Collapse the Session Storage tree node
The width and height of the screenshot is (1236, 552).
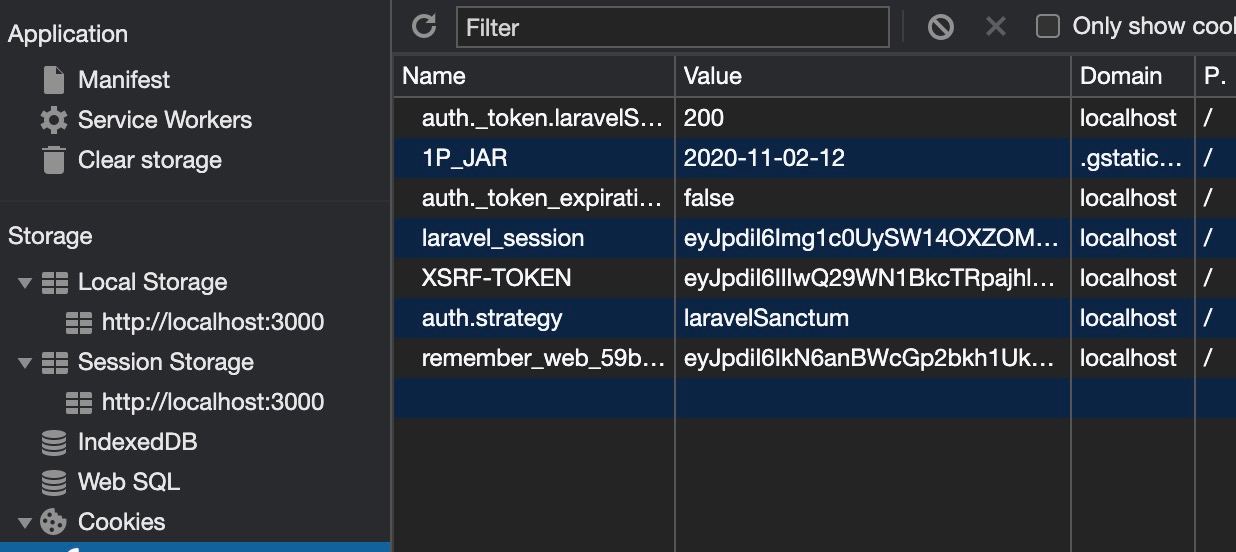pyautogui.click(x=25, y=362)
